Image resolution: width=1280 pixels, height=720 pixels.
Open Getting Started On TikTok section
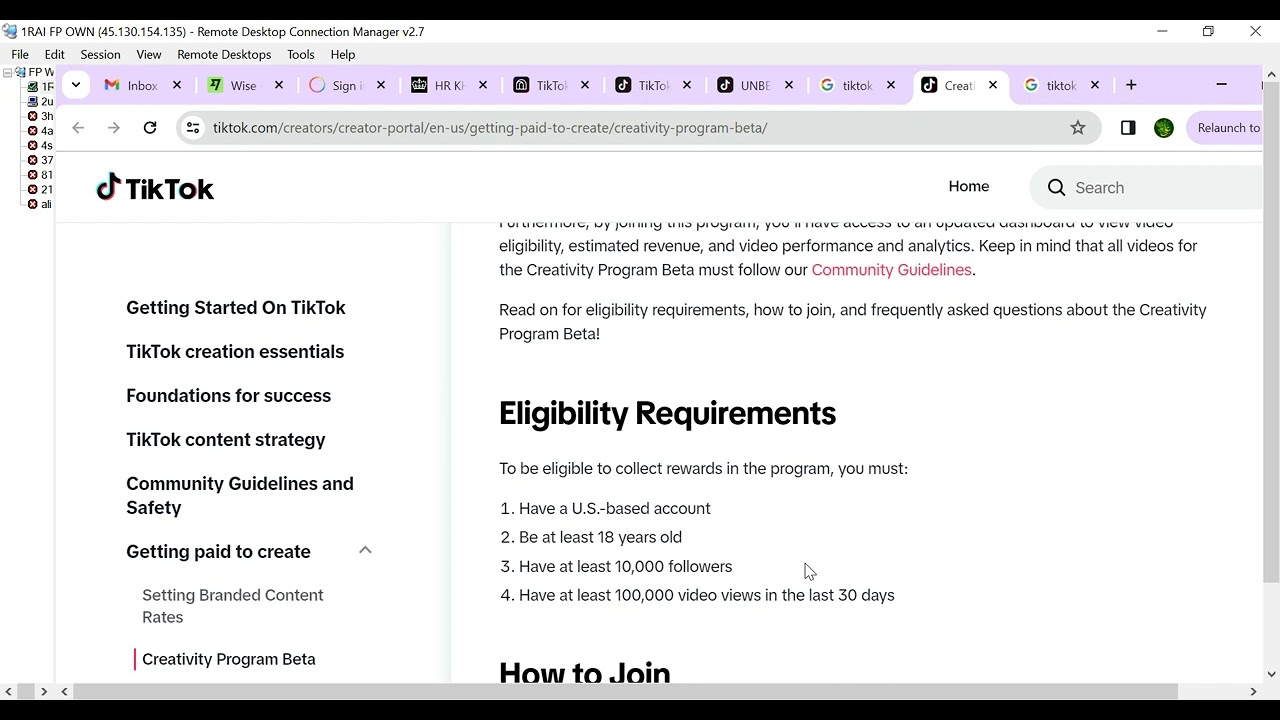point(236,308)
